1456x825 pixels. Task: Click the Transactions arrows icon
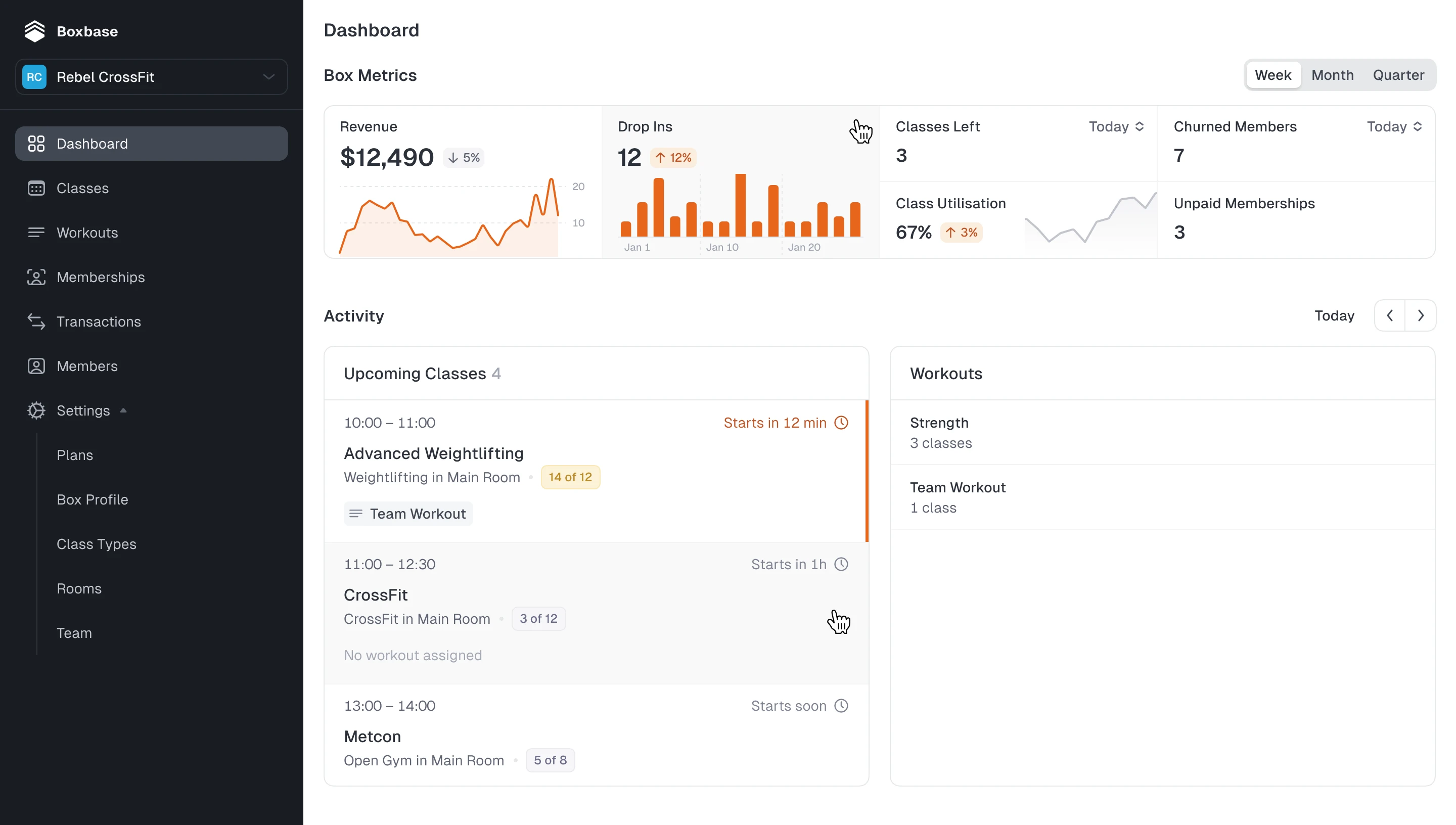[36, 322]
